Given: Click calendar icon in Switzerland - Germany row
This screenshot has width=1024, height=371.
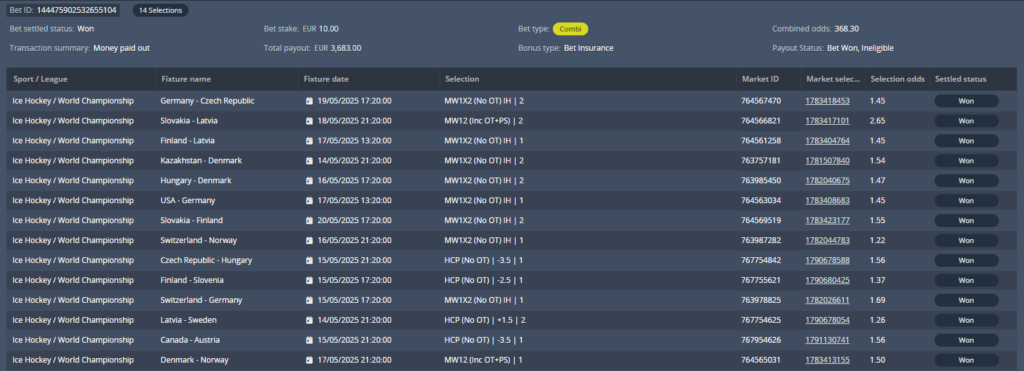Looking at the screenshot, I should [309, 300].
